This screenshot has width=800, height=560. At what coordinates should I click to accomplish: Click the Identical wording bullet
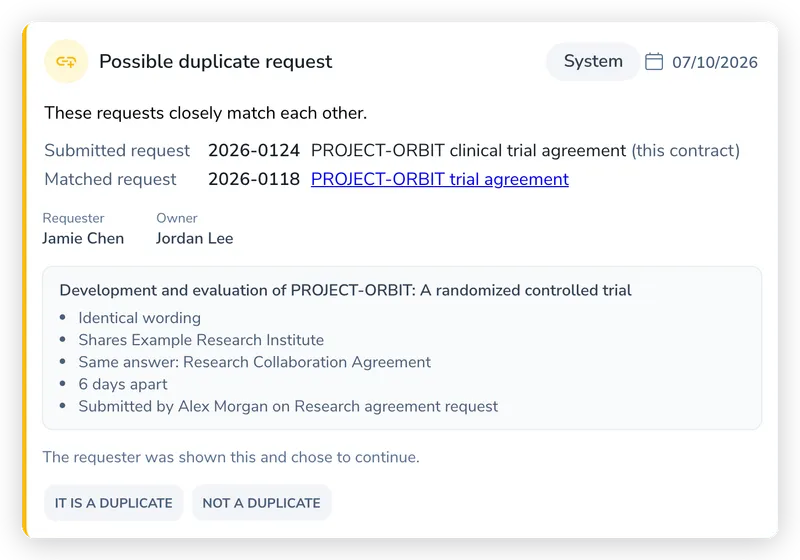(139, 318)
